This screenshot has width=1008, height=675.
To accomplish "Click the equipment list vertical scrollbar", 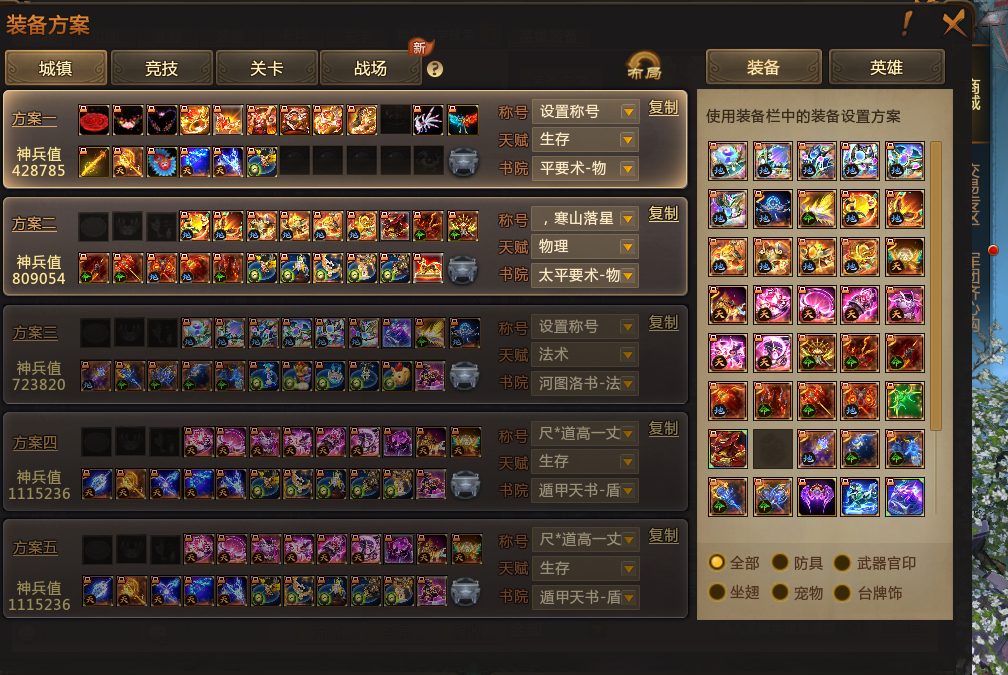I will point(936,286).
